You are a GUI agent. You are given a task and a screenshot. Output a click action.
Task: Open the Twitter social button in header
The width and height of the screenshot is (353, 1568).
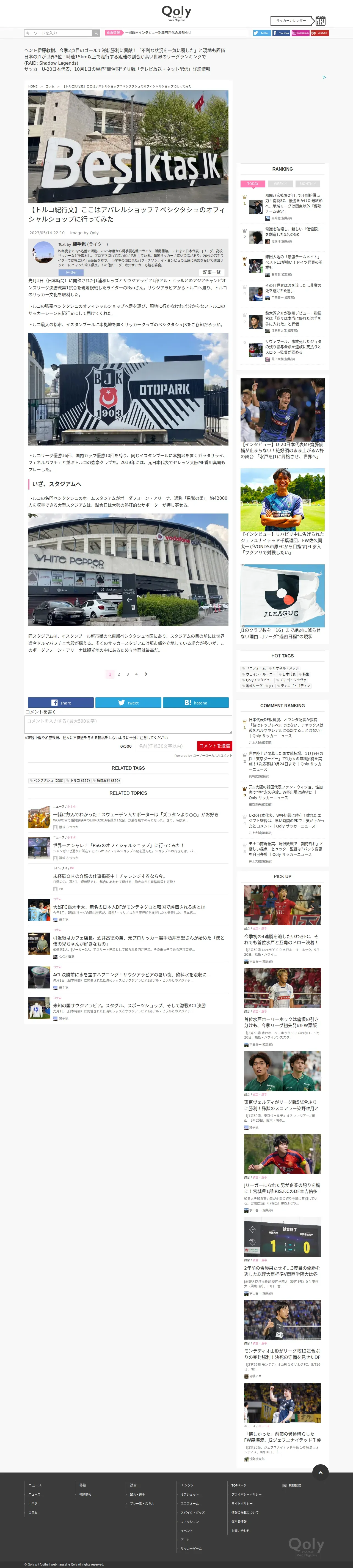coord(262,33)
